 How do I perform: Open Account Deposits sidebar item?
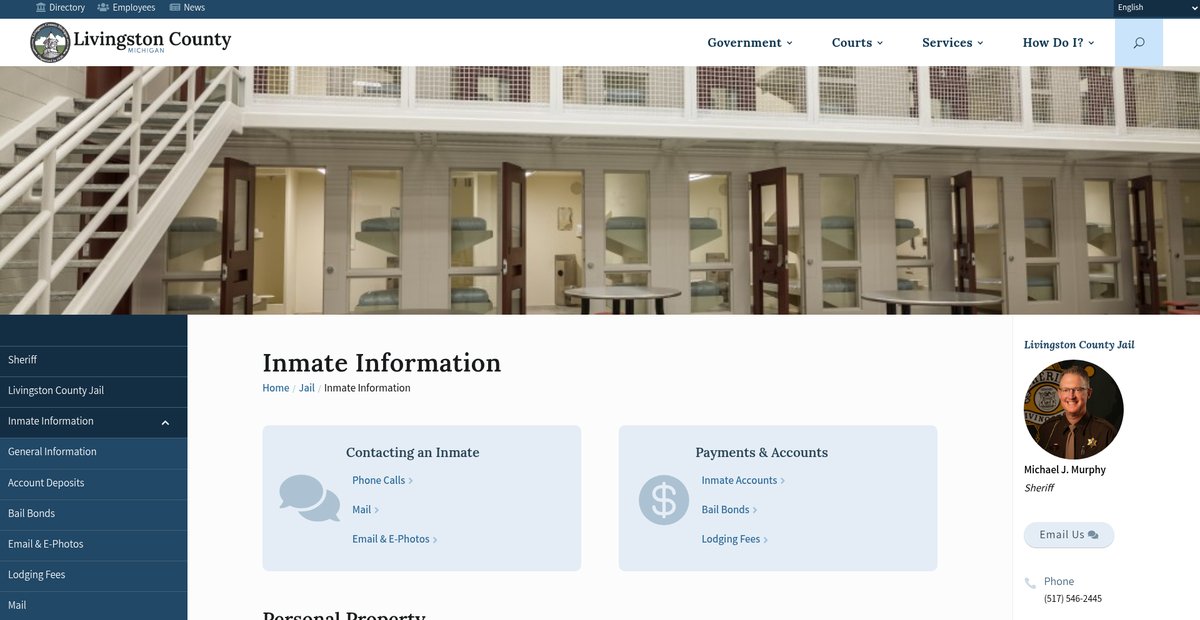[x=93, y=483]
